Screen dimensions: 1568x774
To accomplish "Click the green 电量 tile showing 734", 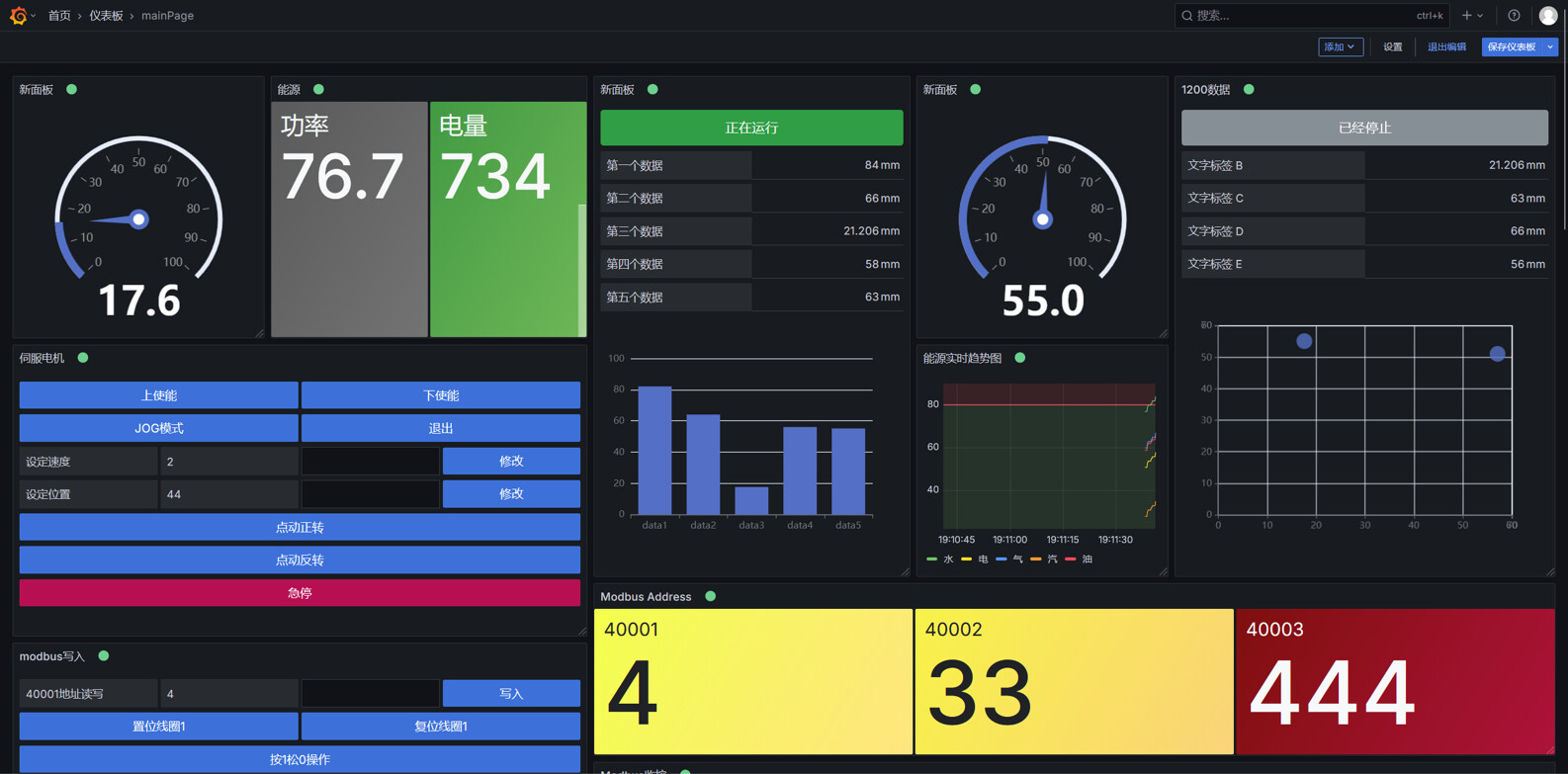I will [508, 219].
